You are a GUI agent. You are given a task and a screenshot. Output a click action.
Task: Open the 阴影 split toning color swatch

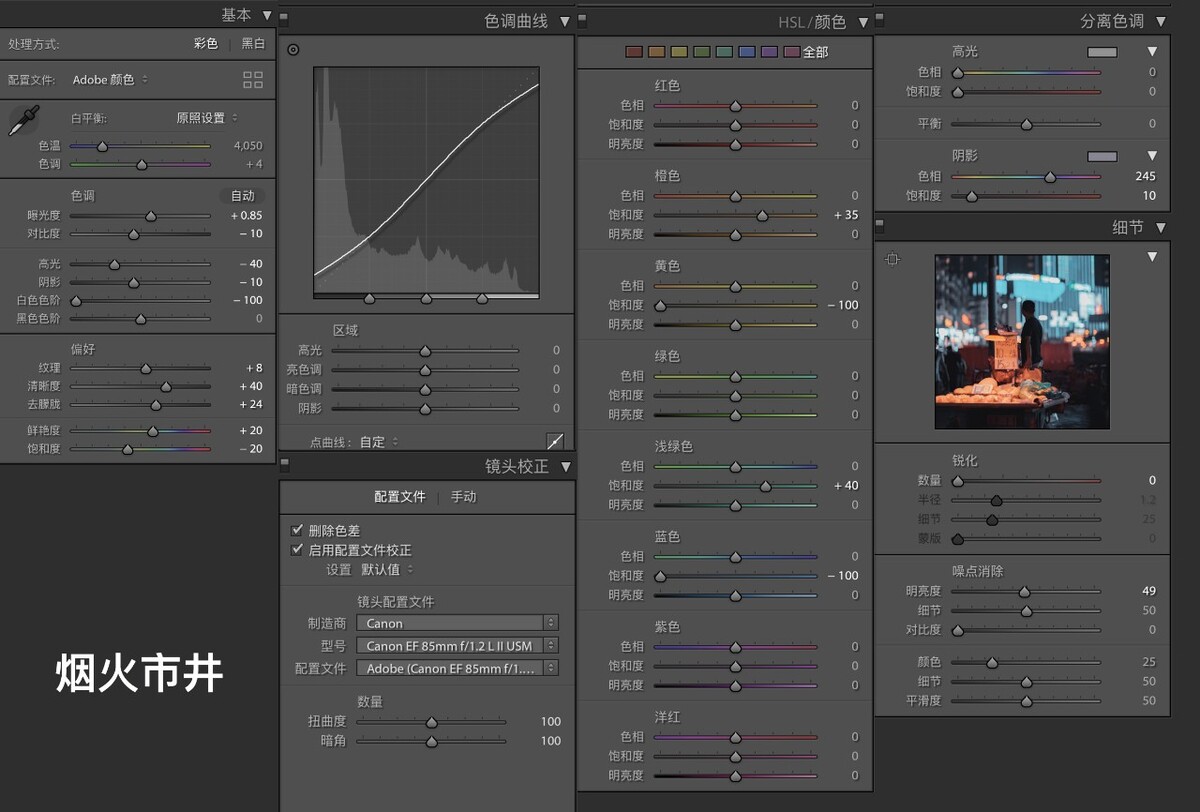pos(1102,156)
